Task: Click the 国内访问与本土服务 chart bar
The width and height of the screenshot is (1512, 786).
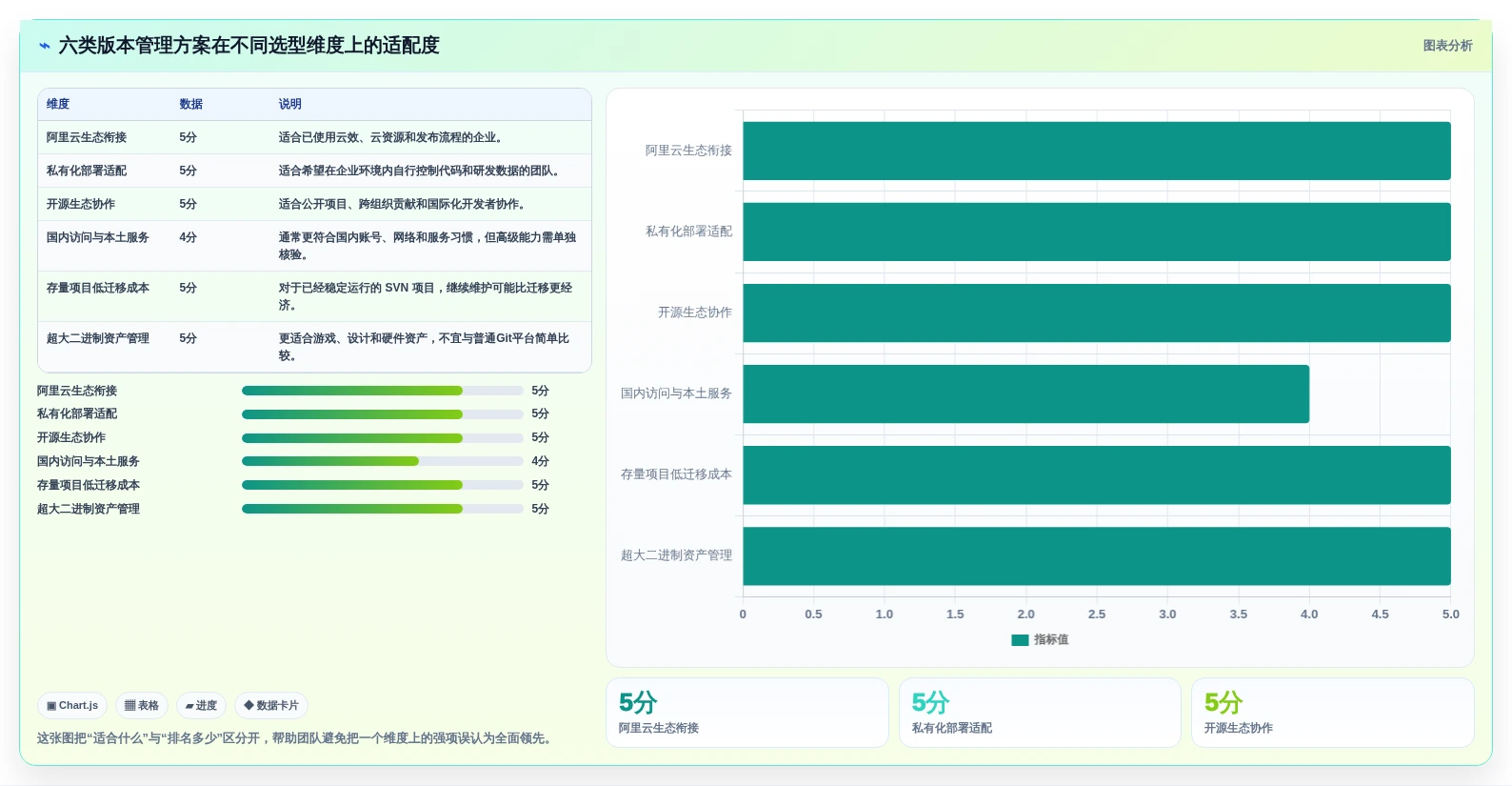Action: 1026,393
